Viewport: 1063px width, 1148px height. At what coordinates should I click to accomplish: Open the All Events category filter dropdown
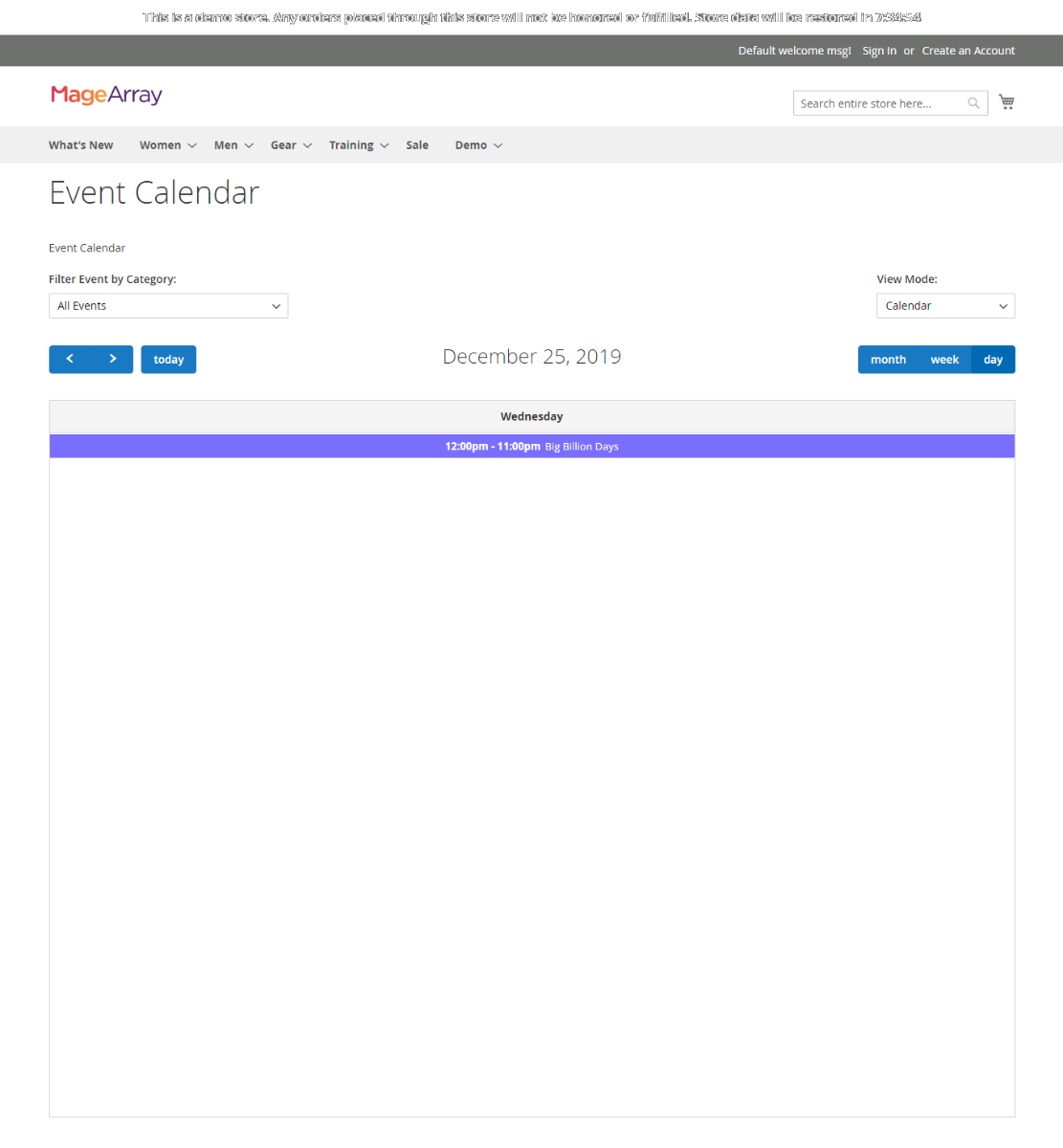(168, 305)
